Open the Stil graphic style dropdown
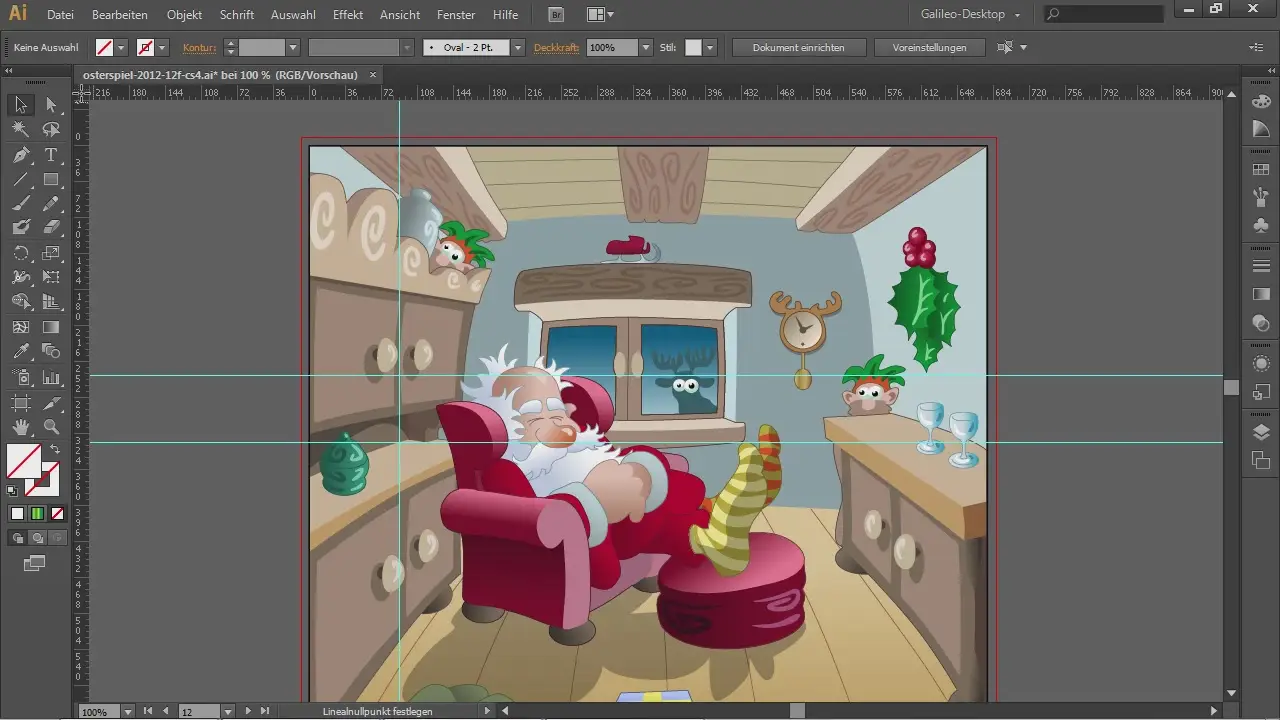Screen dimensions: 1280x720 click(709, 47)
